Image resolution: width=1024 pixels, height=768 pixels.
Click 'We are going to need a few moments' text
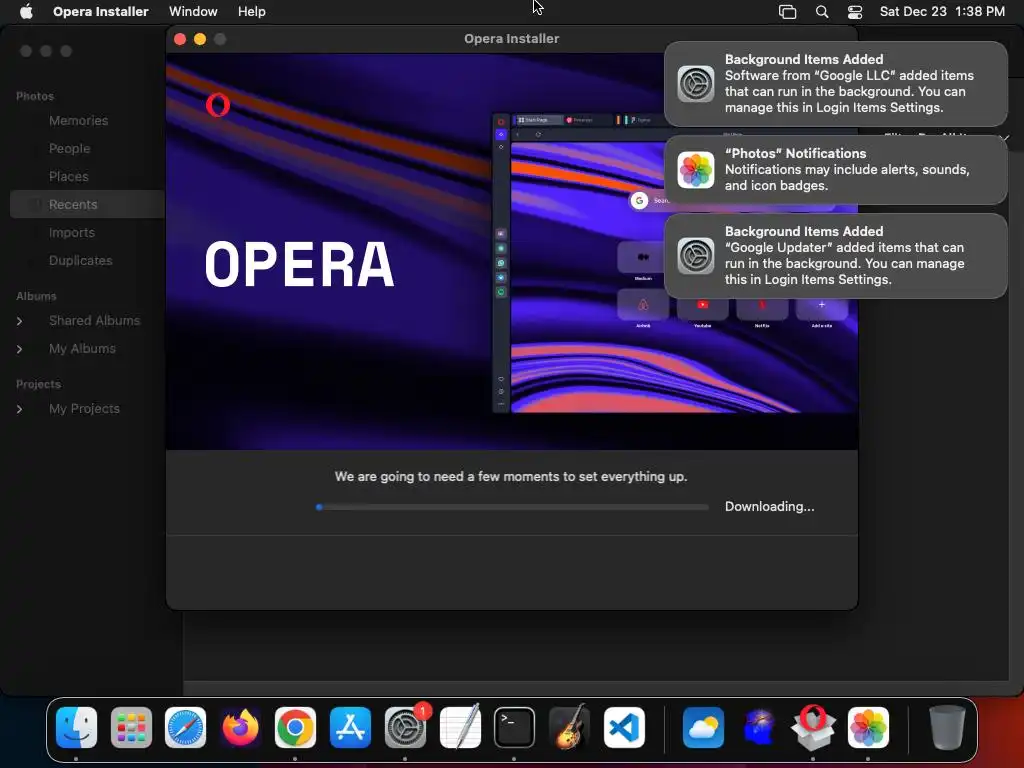[511, 477]
